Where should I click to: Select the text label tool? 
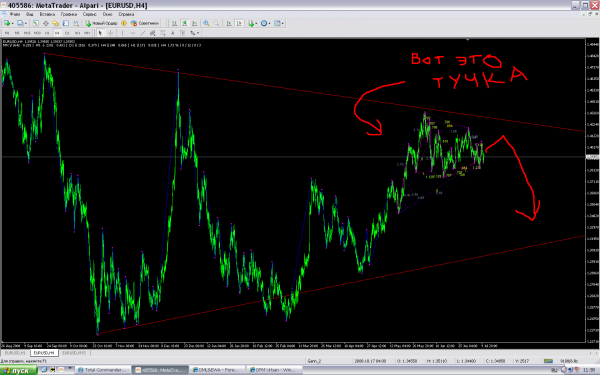tap(173, 33)
